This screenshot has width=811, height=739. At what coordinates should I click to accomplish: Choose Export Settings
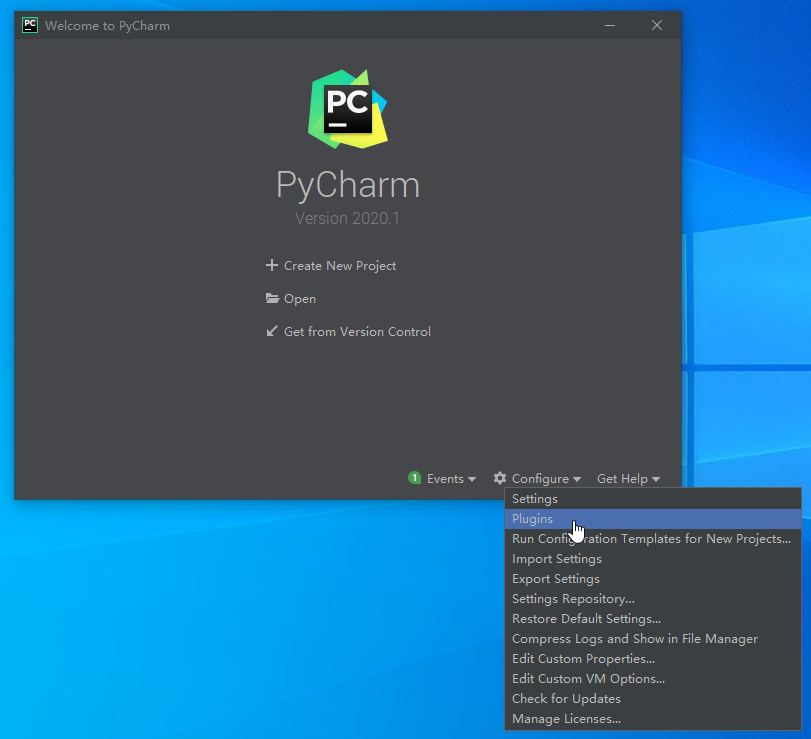point(653,579)
